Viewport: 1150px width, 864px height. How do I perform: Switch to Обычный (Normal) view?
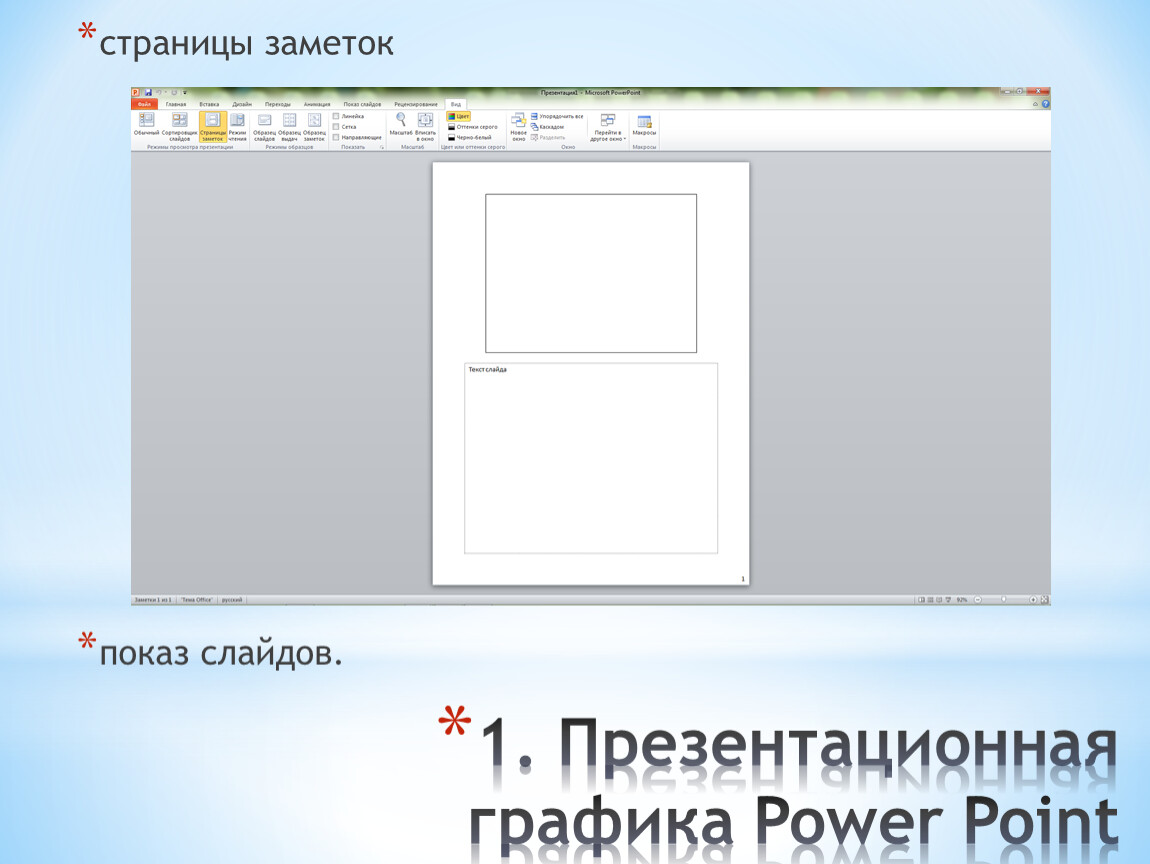click(147, 126)
